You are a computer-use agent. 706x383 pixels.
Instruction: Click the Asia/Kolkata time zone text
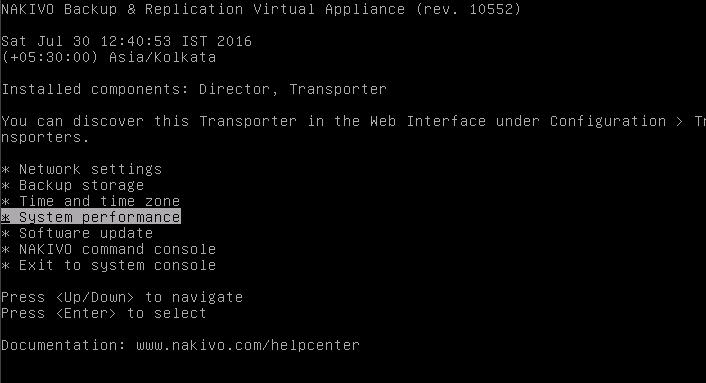(x=163, y=57)
